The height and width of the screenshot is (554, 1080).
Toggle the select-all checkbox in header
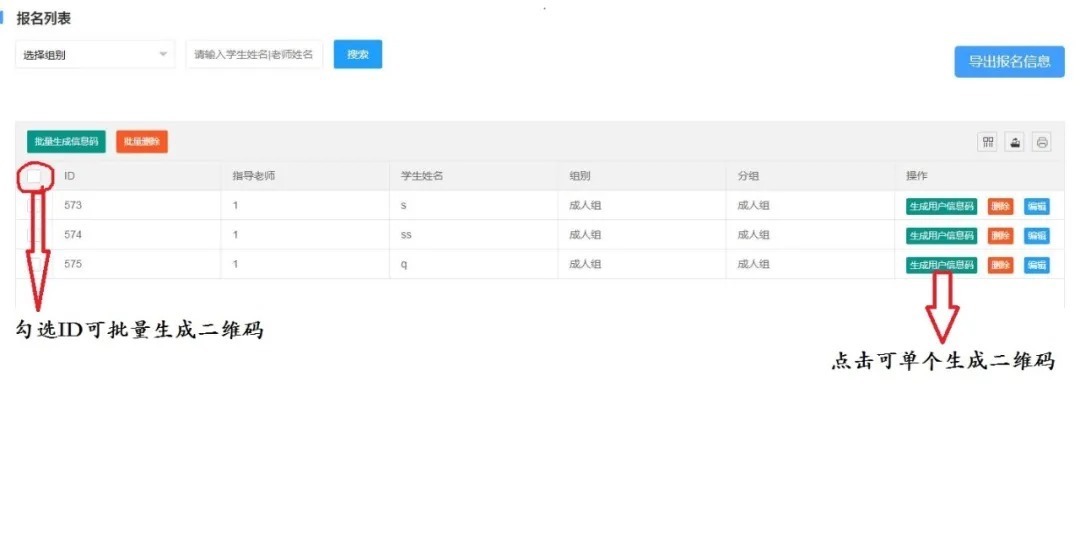click(x=34, y=176)
